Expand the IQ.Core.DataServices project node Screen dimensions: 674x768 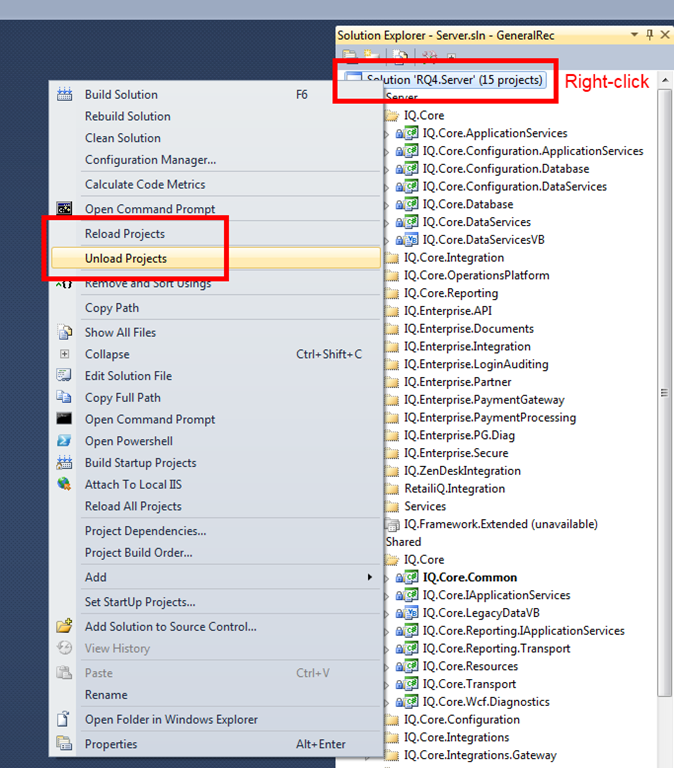tap(386, 223)
